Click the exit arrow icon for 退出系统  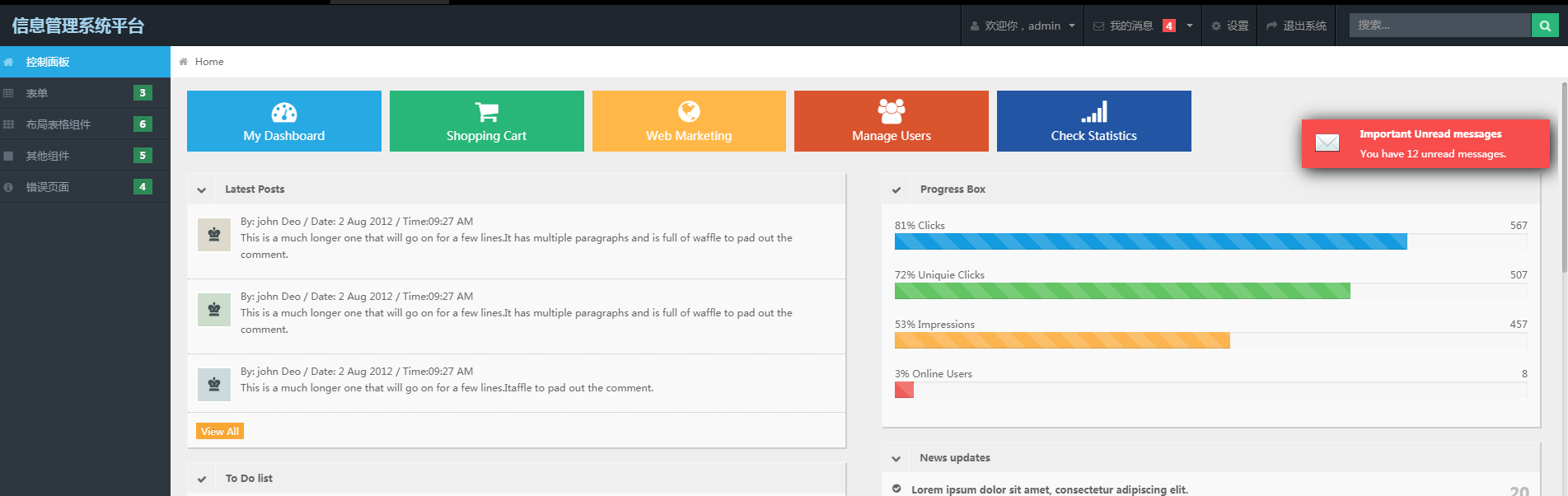tap(1272, 26)
